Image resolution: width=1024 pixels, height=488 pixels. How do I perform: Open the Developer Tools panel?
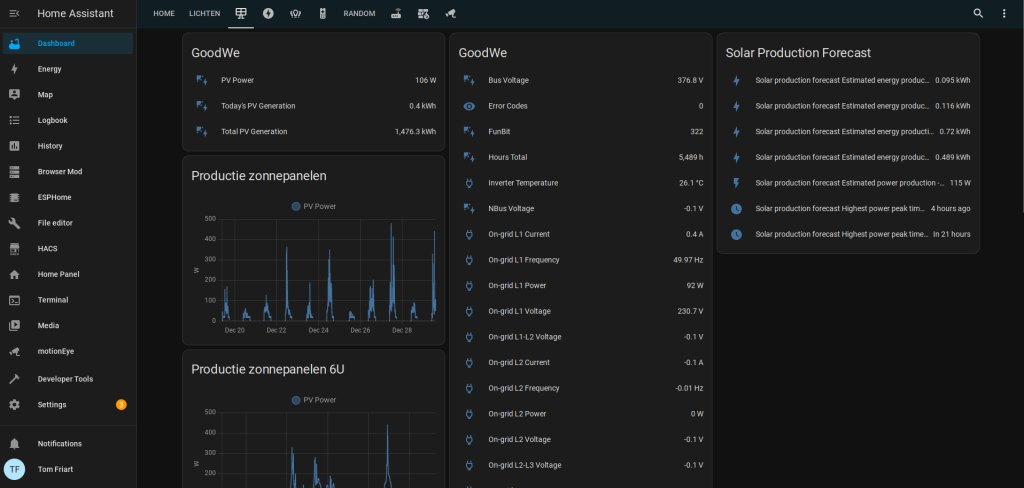tap(64, 379)
